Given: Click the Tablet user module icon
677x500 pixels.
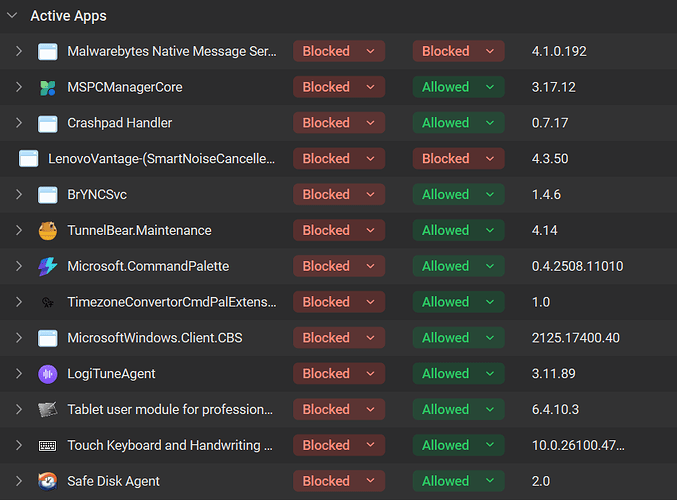Looking at the screenshot, I should point(47,409).
